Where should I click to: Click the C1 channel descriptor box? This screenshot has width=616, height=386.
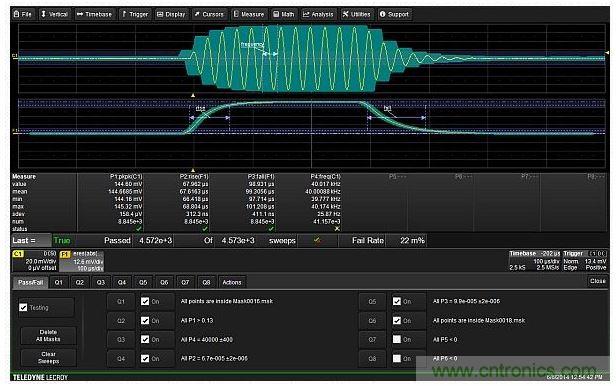click(35, 261)
